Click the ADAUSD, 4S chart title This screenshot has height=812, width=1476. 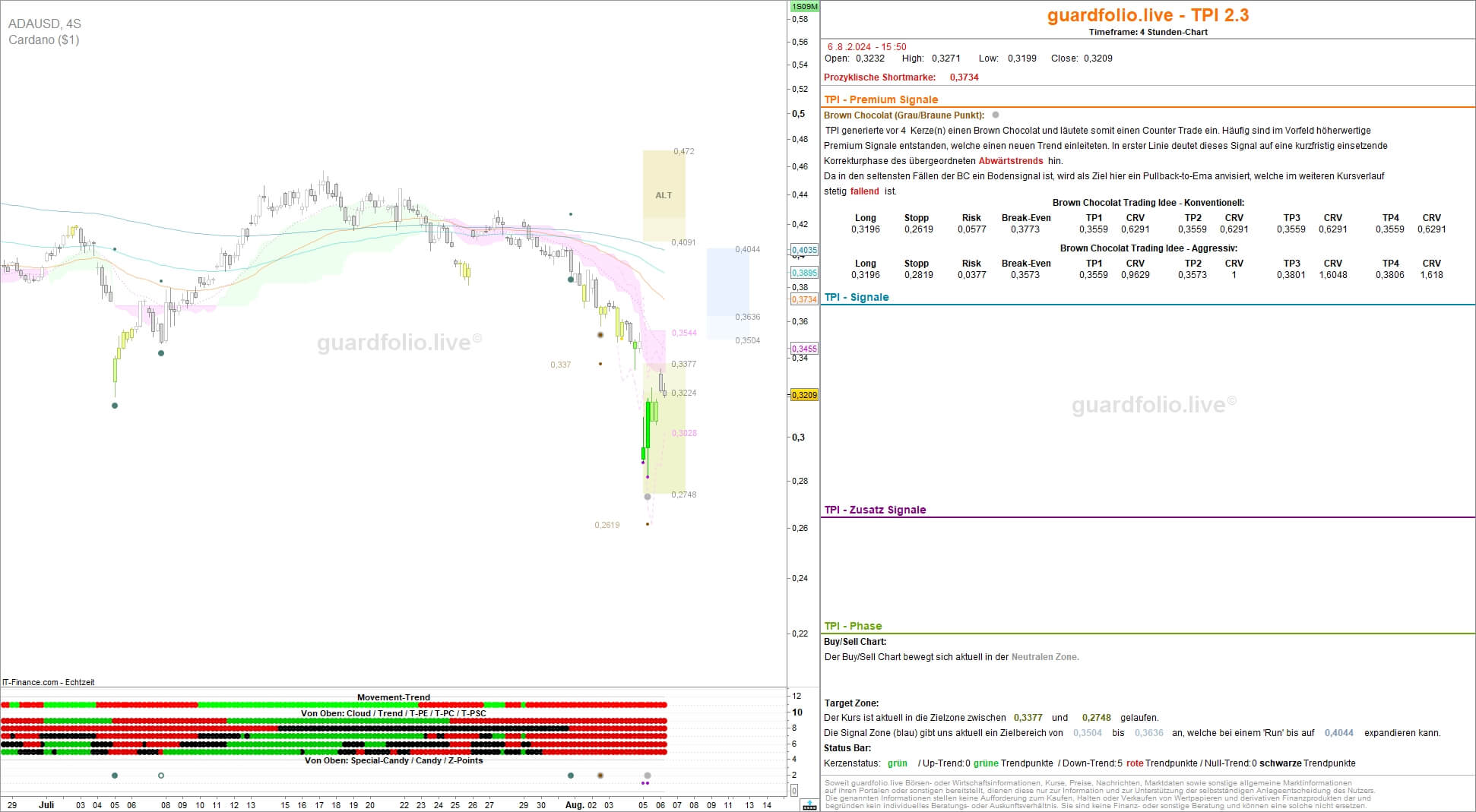pyautogui.click(x=45, y=24)
